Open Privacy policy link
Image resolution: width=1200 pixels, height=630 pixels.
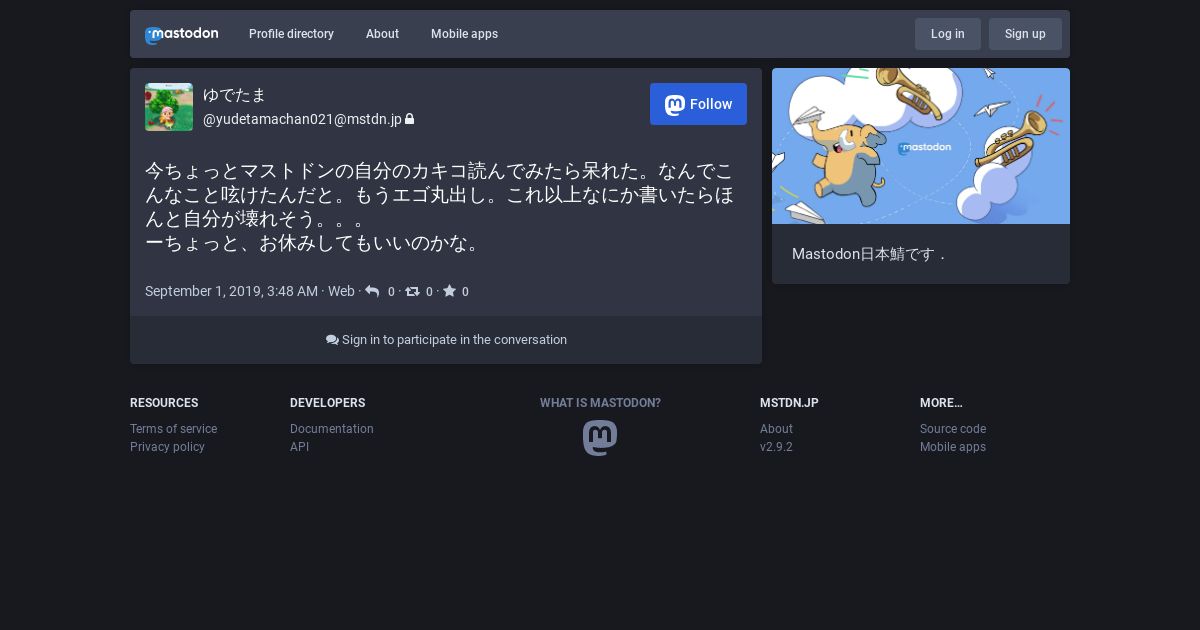click(167, 447)
